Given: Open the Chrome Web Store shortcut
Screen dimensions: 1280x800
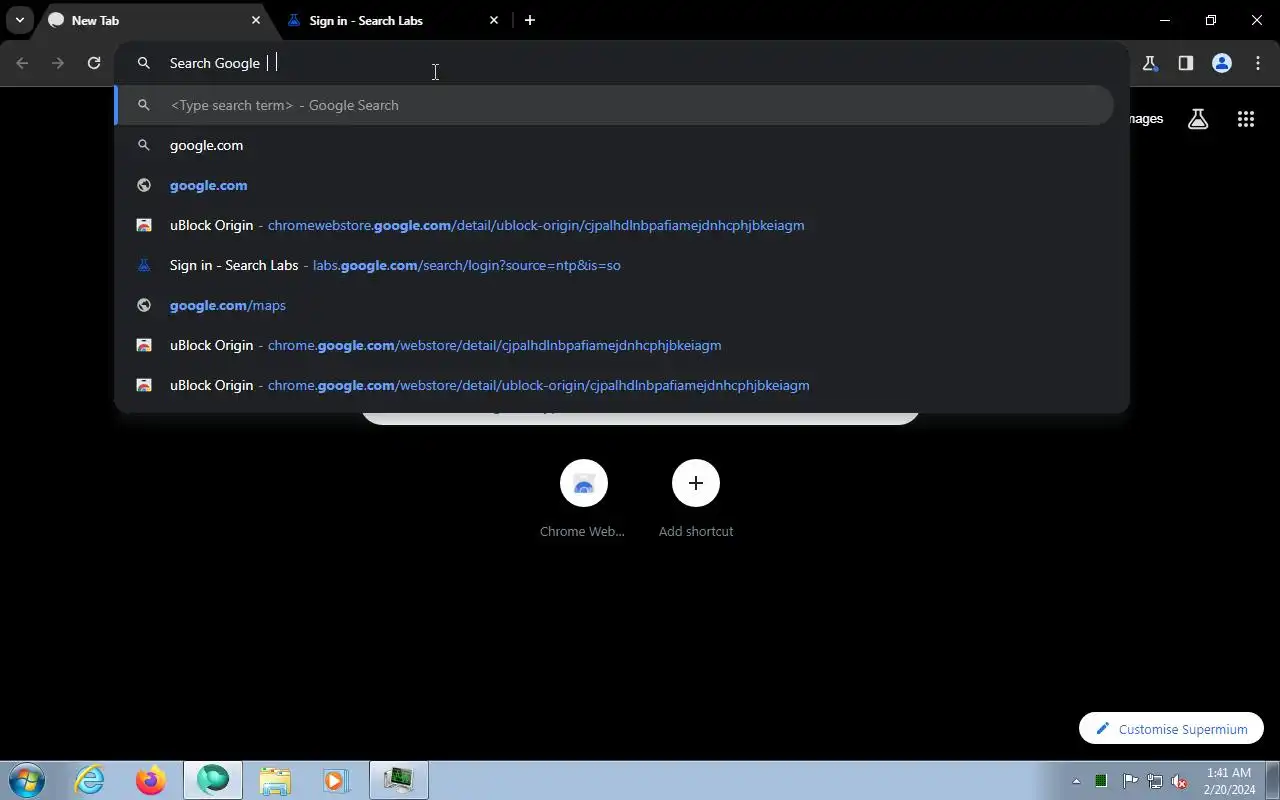Looking at the screenshot, I should 583,499.
